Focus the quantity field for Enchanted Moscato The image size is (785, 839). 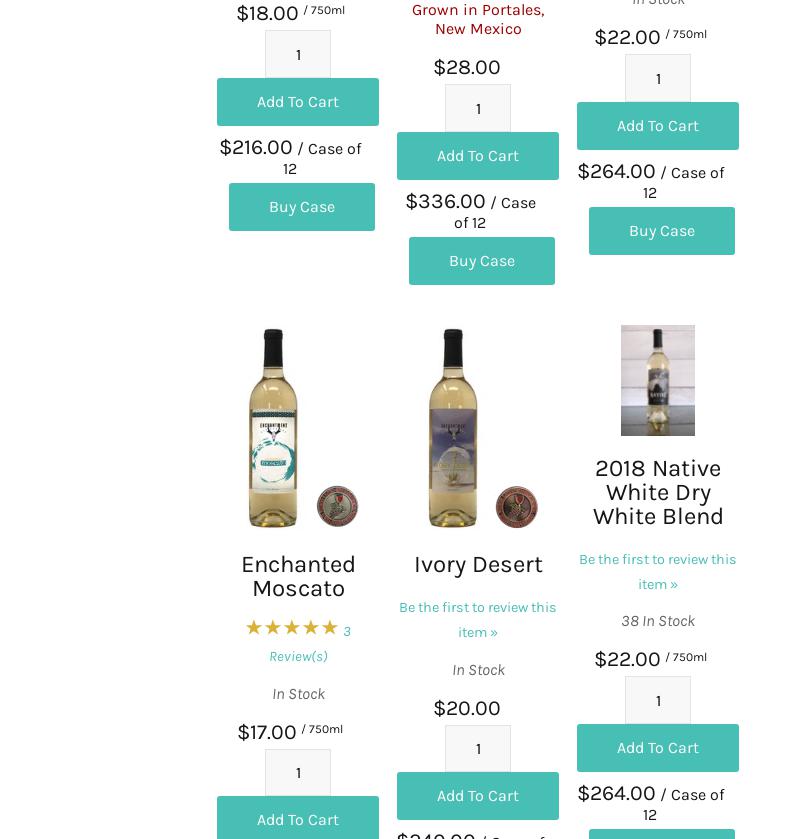pyautogui.click(x=298, y=773)
